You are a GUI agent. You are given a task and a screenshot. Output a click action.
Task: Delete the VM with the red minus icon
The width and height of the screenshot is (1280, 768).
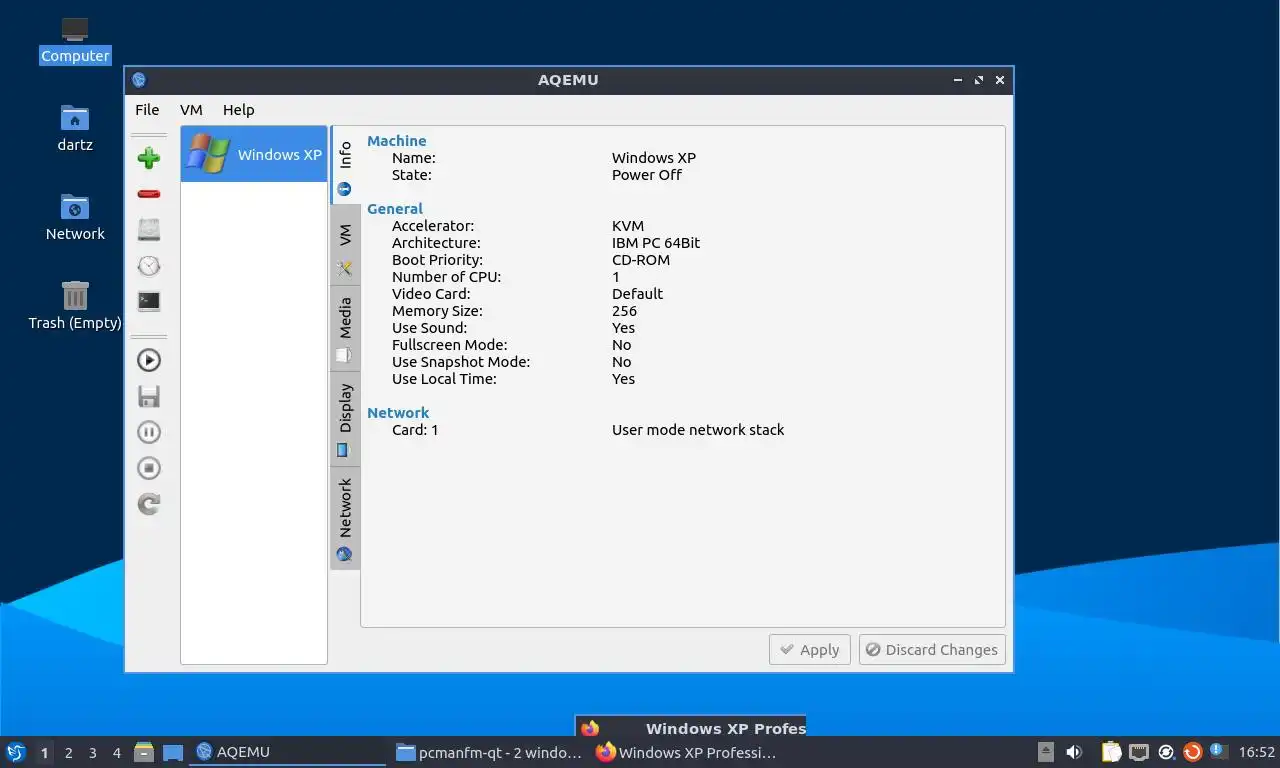(149, 194)
